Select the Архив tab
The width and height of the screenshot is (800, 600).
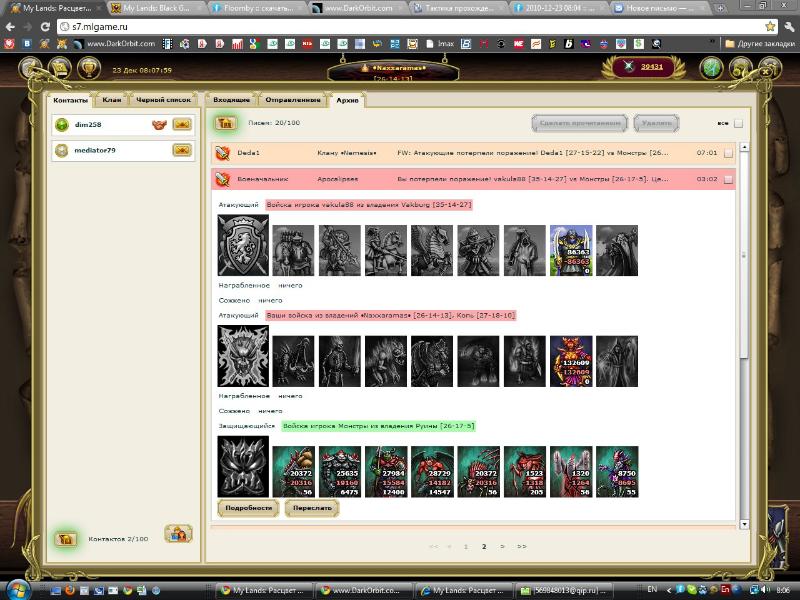pyautogui.click(x=347, y=100)
